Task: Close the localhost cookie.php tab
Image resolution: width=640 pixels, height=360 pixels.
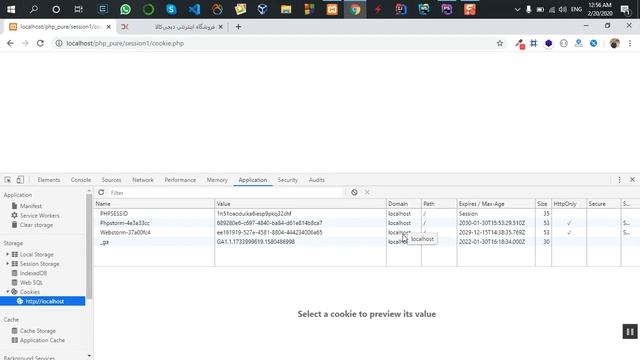Action: pyautogui.click(x=109, y=27)
